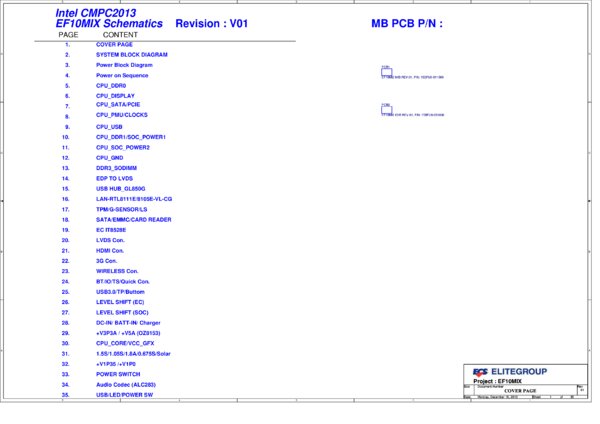Image resolution: width=600 pixels, height=424 pixels.
Task: Click the "POWER SWITCH" entry
Action: pyautogui.click(x=118, y=374)
